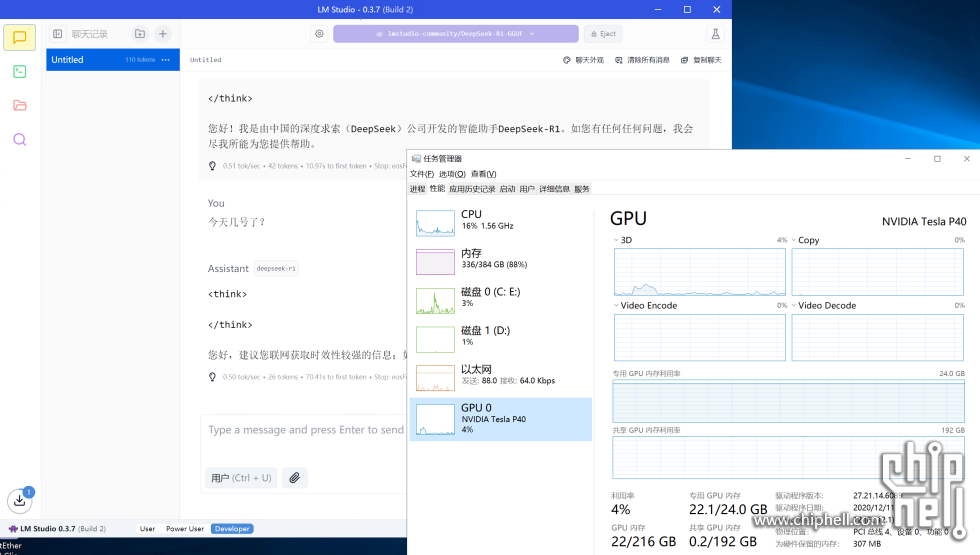This screenshot has height=555, width=980.
Task: Select 磁盘 1 (D:) entry
Action: pyautogui.click(x=501, y=339)
